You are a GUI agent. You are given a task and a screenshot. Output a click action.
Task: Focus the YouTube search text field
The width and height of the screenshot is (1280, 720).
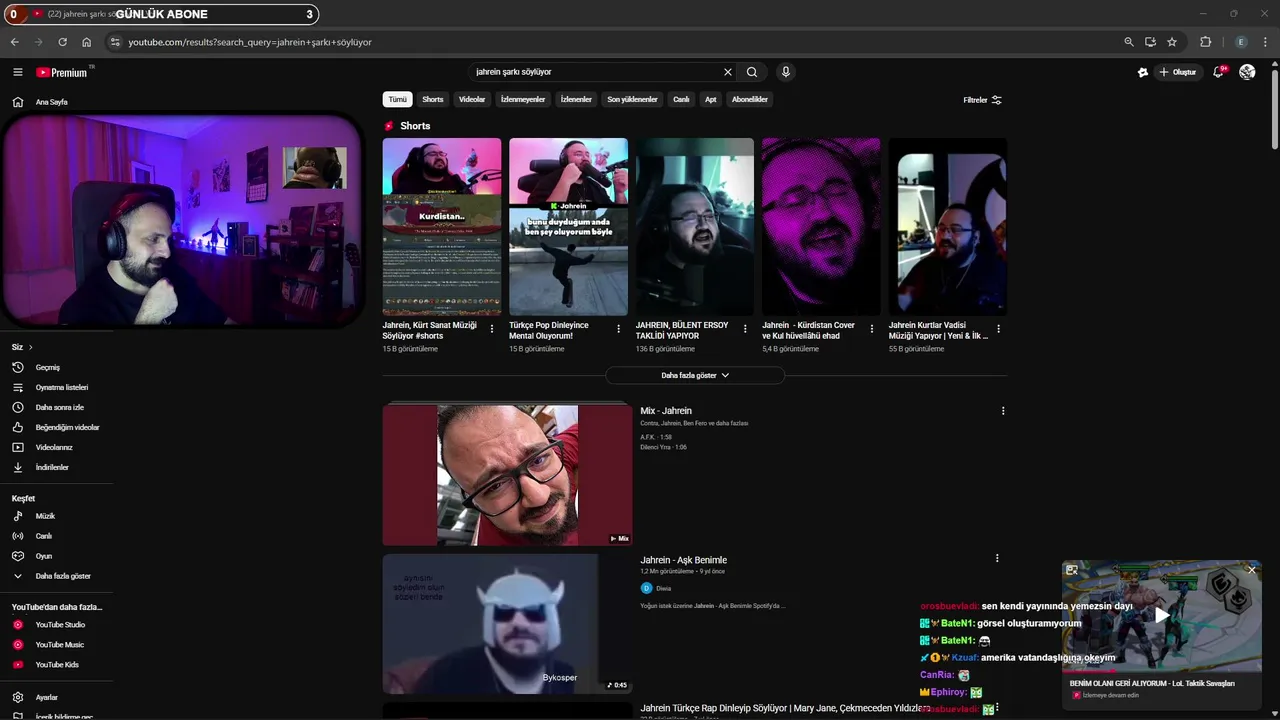coord(595,72)
